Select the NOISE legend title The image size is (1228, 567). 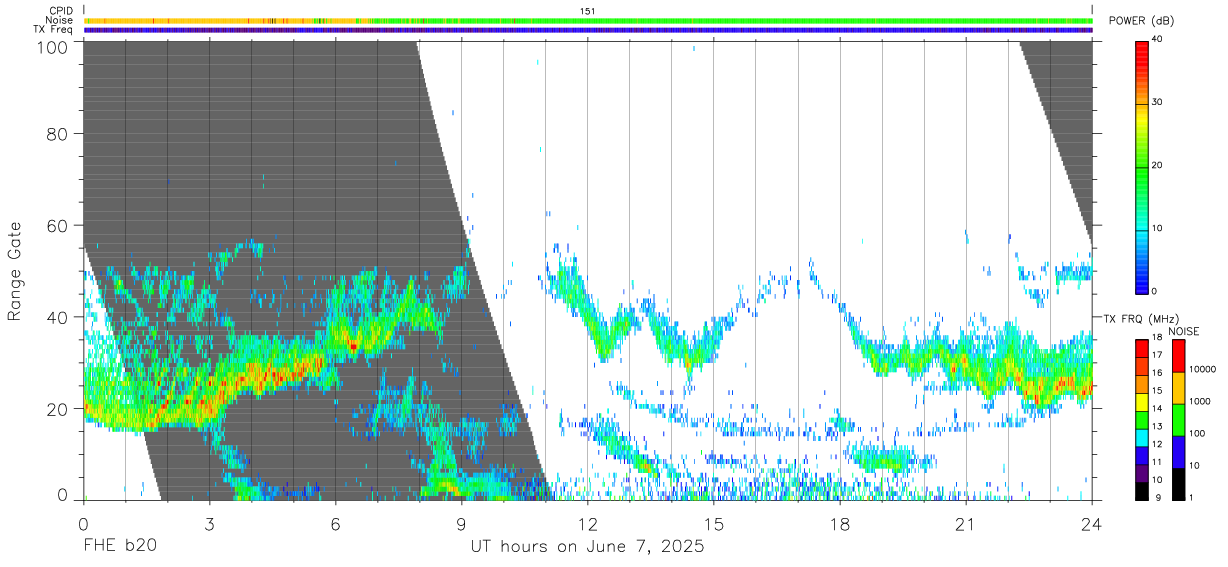(x=1184, y=331)
